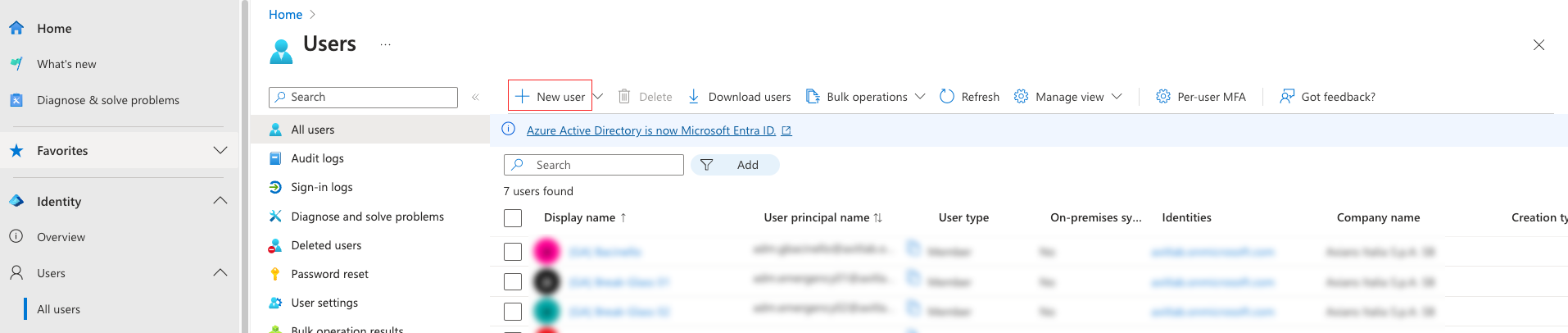1568x333 pixels.
Task: Click the Refresh icon in toolbar
Action: 947,97
